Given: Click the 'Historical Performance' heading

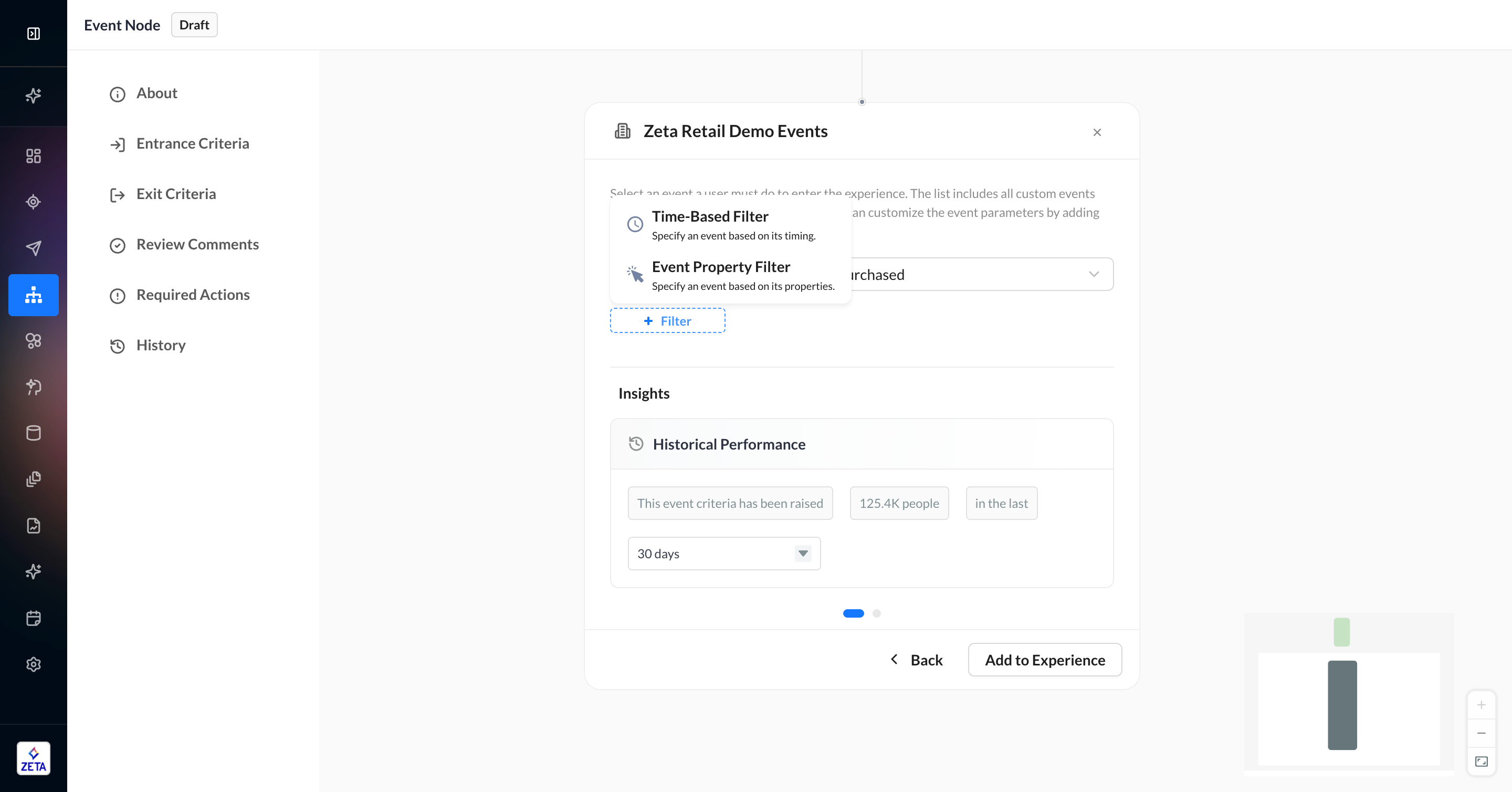Looking at the screenshot, I should point(729,444).
